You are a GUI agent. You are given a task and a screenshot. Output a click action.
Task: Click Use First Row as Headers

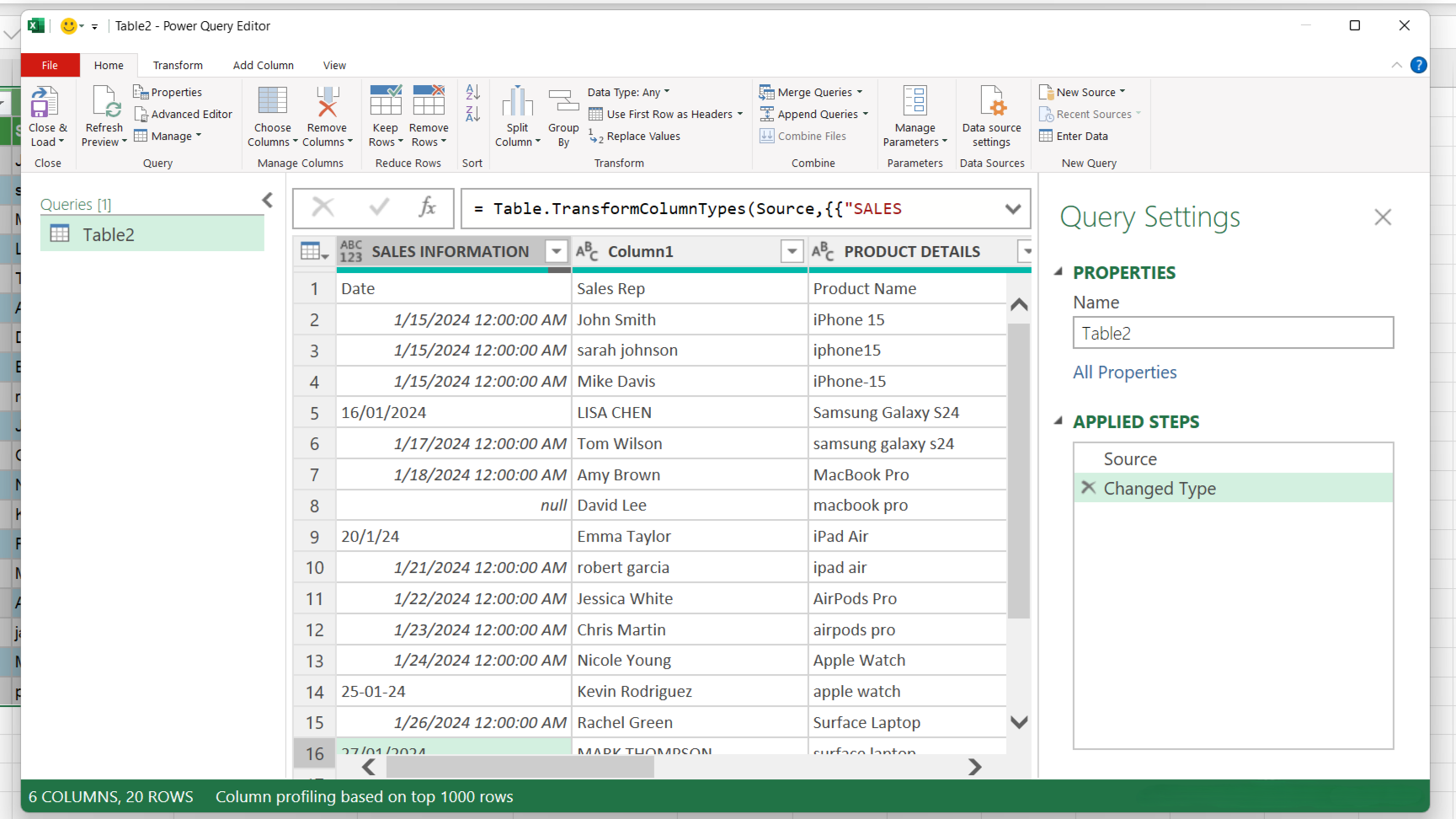(x=665, y=115)
